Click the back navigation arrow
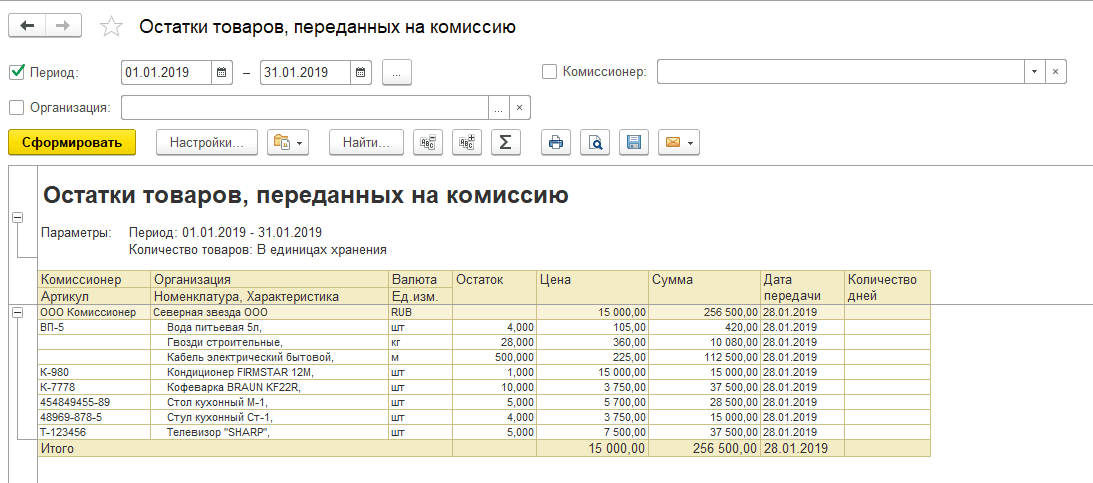 [27, 26]
